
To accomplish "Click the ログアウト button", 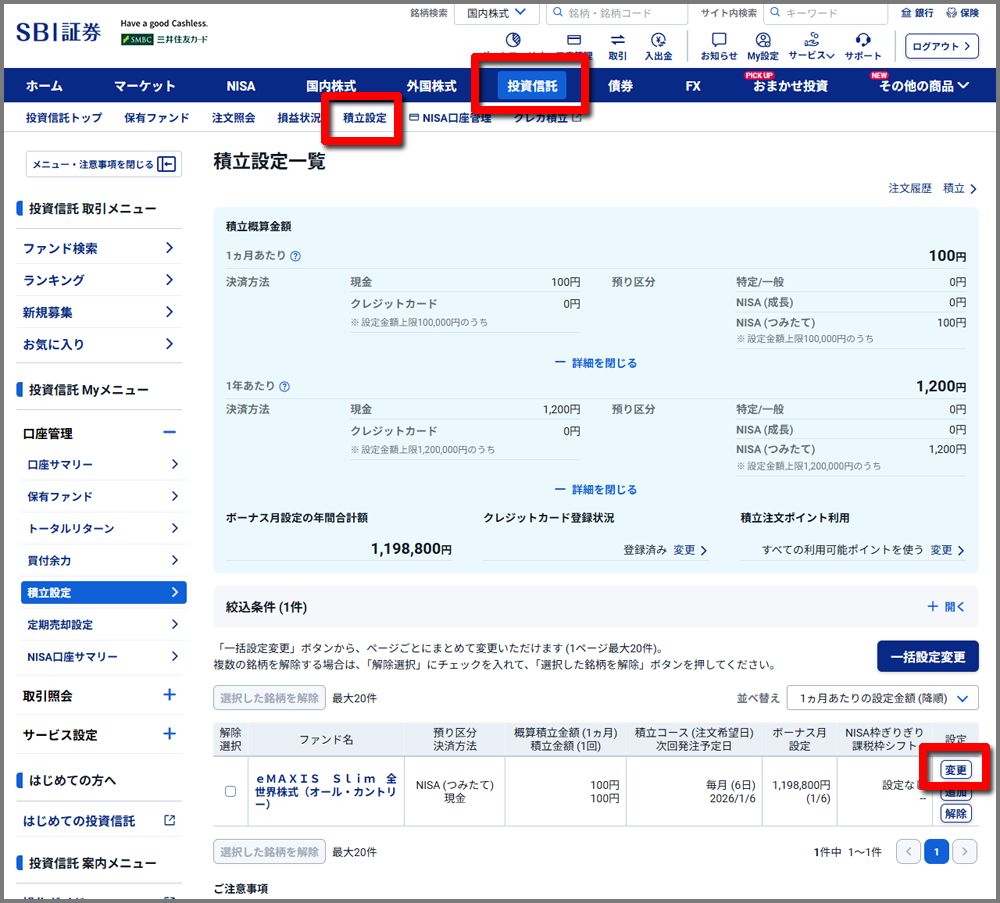I will coord(941,47).
